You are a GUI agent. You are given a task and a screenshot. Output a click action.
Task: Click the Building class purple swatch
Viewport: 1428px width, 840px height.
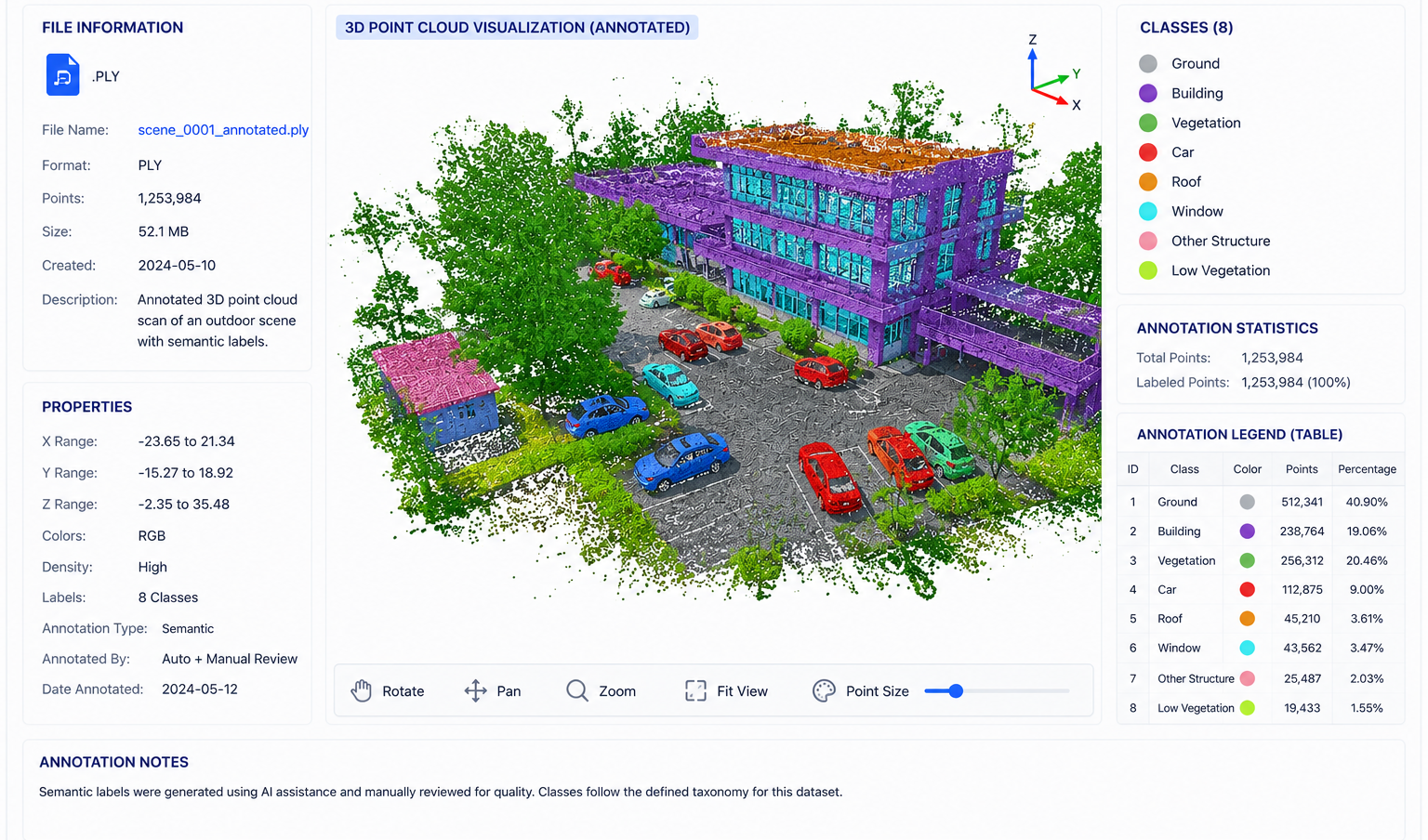point(1148,93)
